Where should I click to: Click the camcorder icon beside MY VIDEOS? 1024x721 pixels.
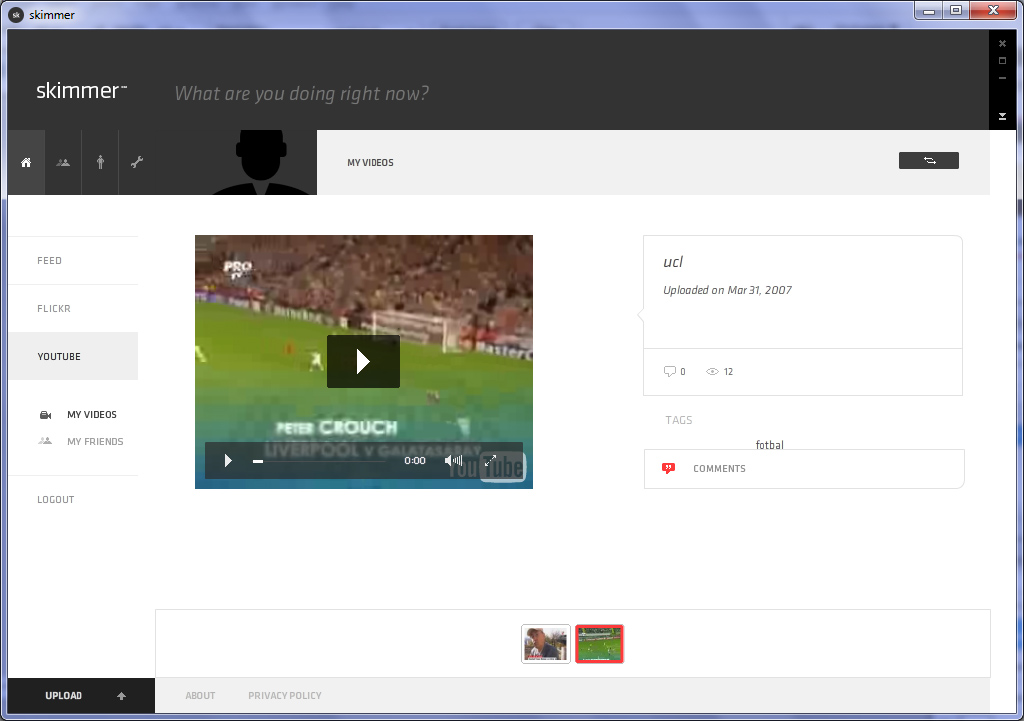click(46, 415)
